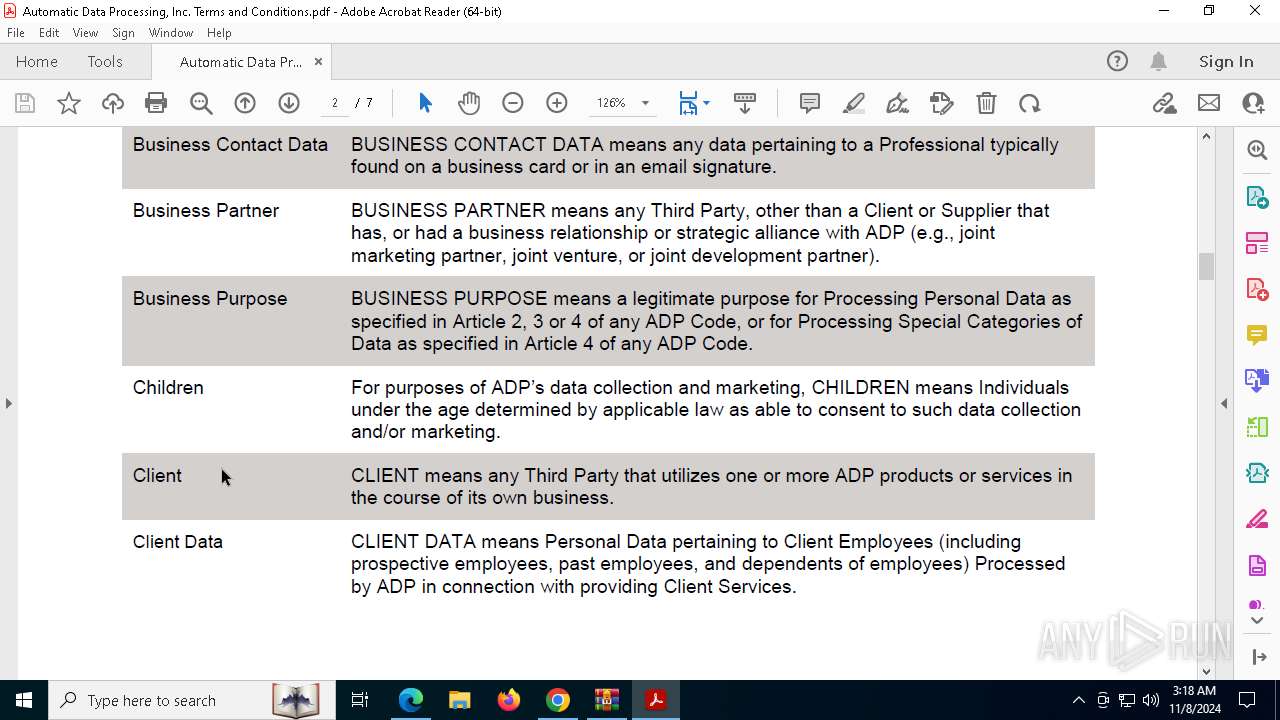Open Export PDF tool in right pane
Viewport: 1280px width, 720px height.
click(x=1257, y=196)
